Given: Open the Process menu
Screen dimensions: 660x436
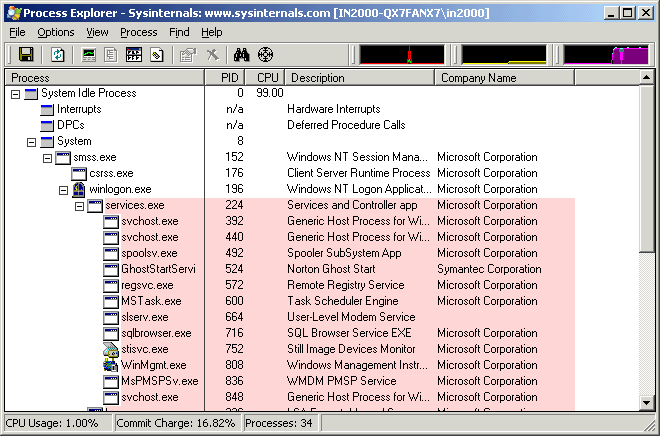Looking at the screenshot, I should click(138, 32).
